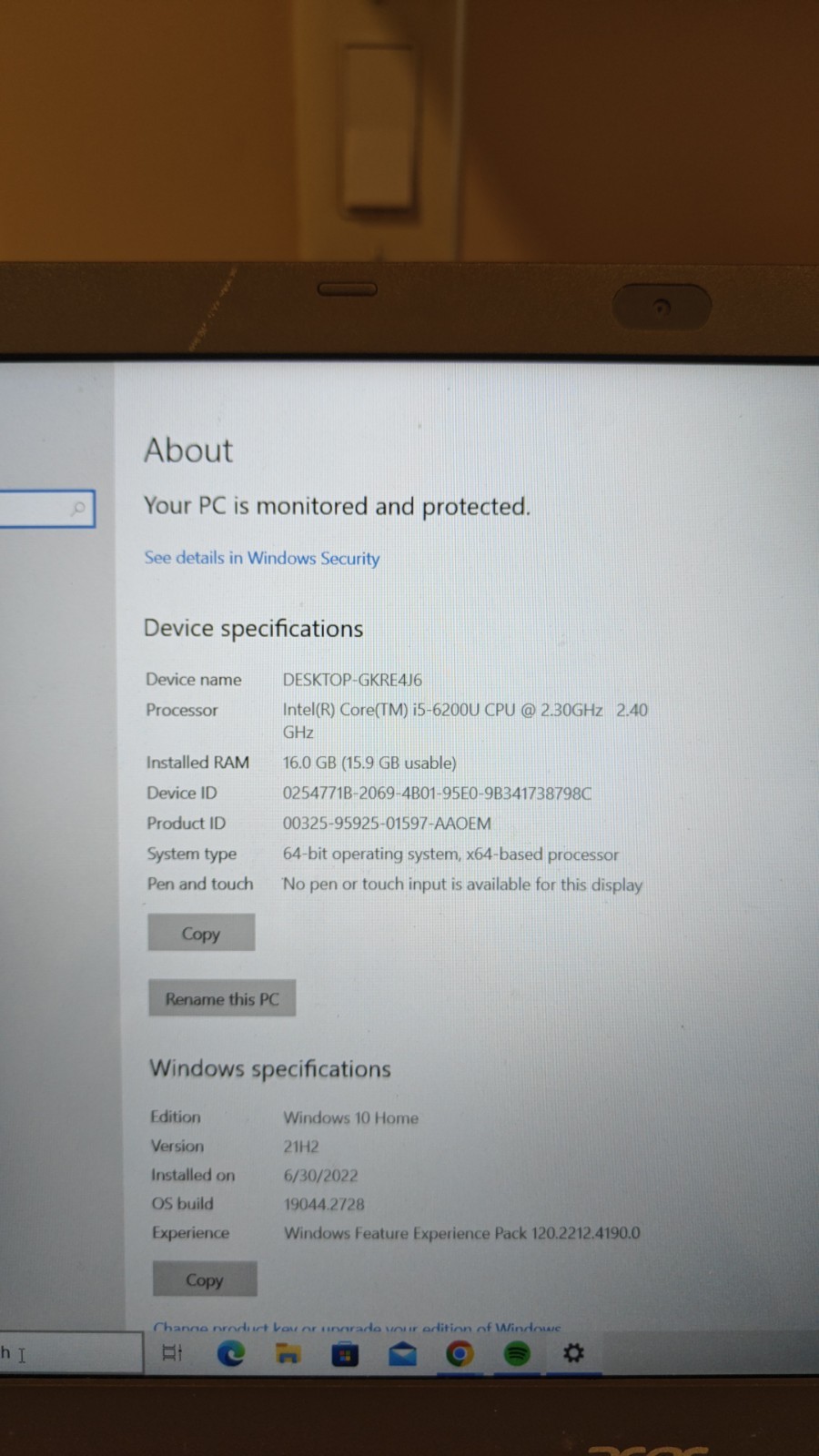Click the Device ID label
Viewport: 819px width, 1456px height.
182,793
